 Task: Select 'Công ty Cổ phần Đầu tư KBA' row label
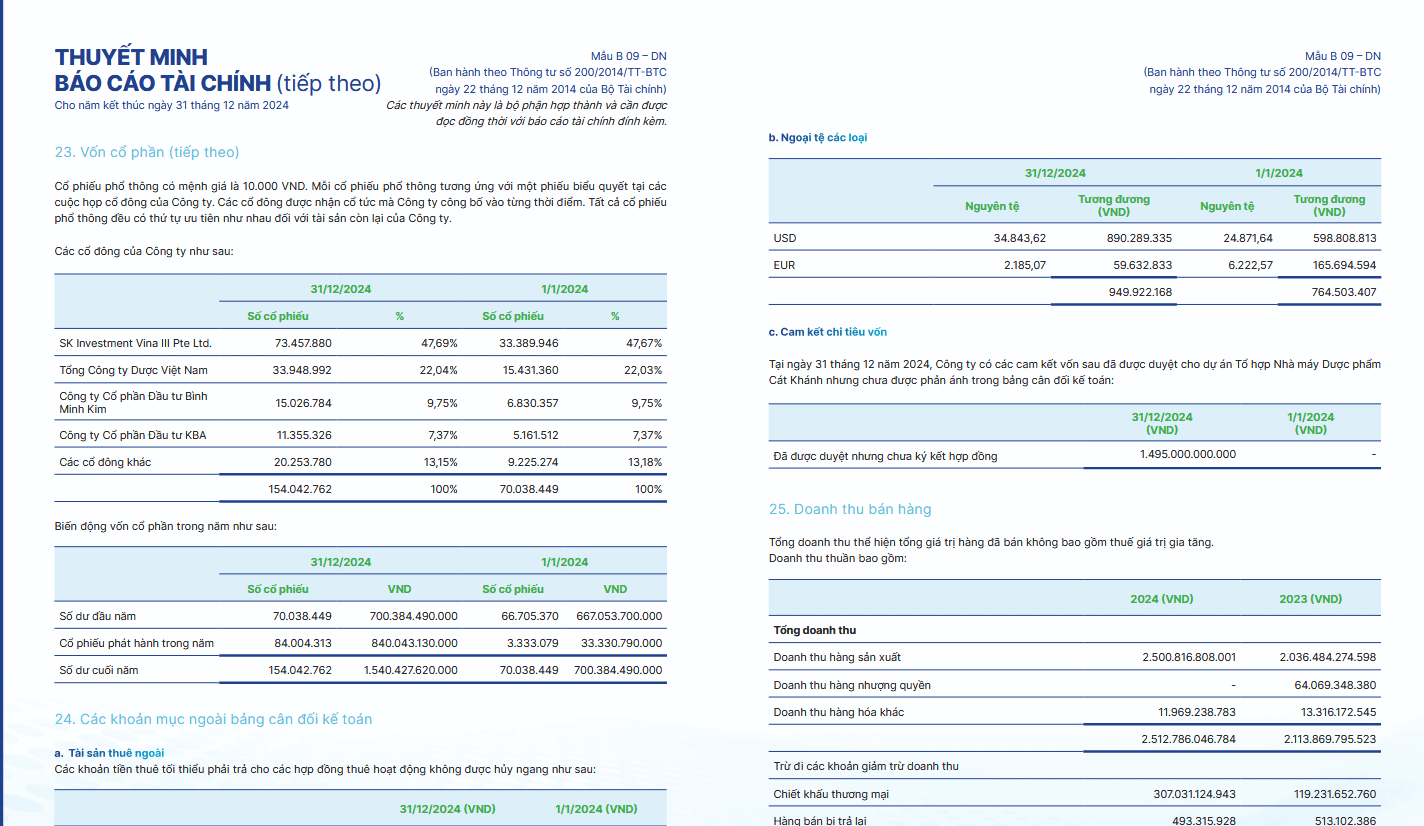[133, 435]
